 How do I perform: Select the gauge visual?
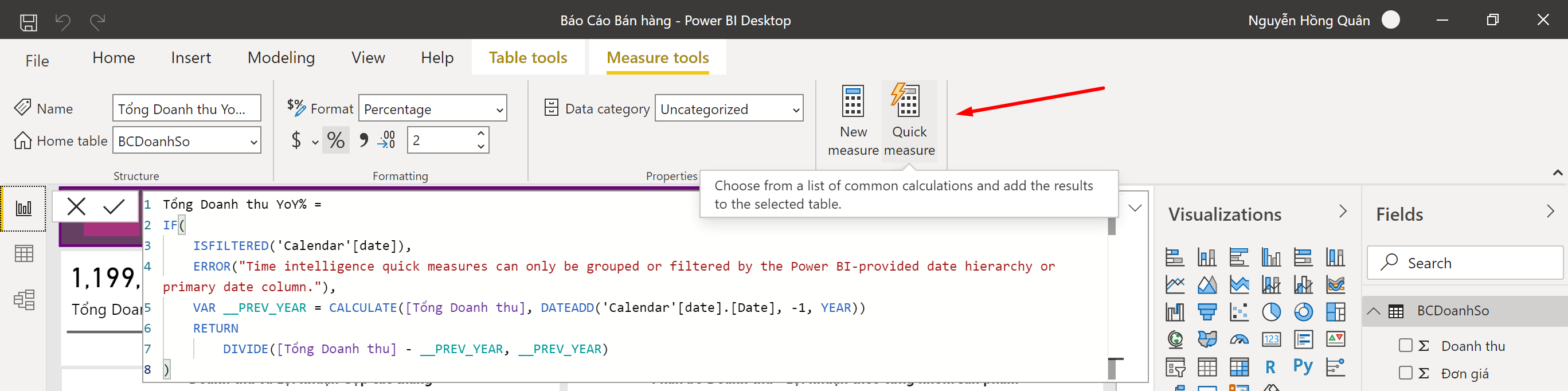click(1239, 339)
